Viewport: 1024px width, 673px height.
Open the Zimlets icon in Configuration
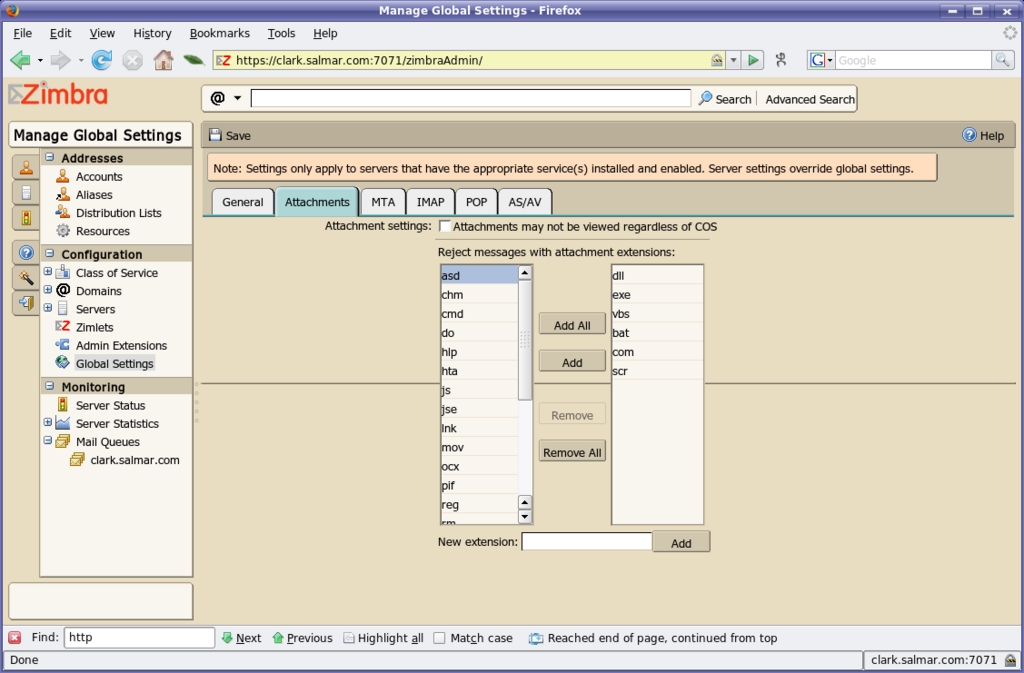tap(63, 327)
